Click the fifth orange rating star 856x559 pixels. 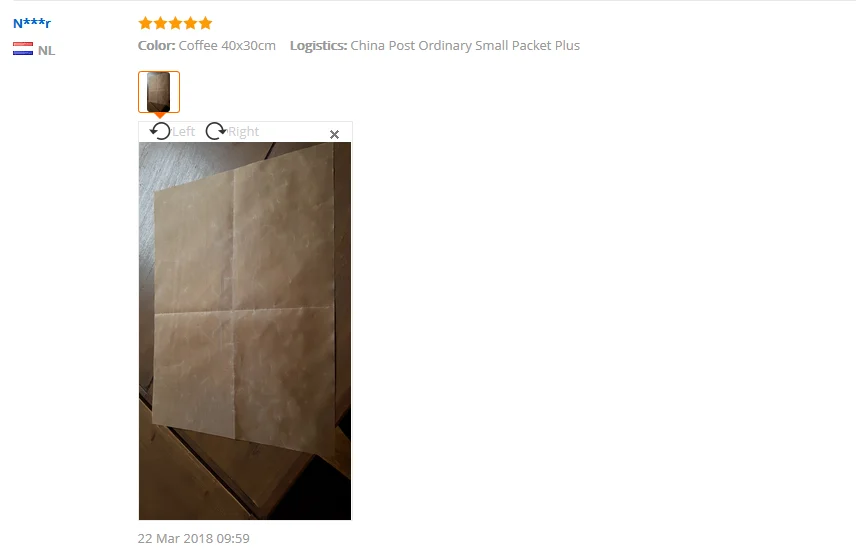tap(205, 23)
